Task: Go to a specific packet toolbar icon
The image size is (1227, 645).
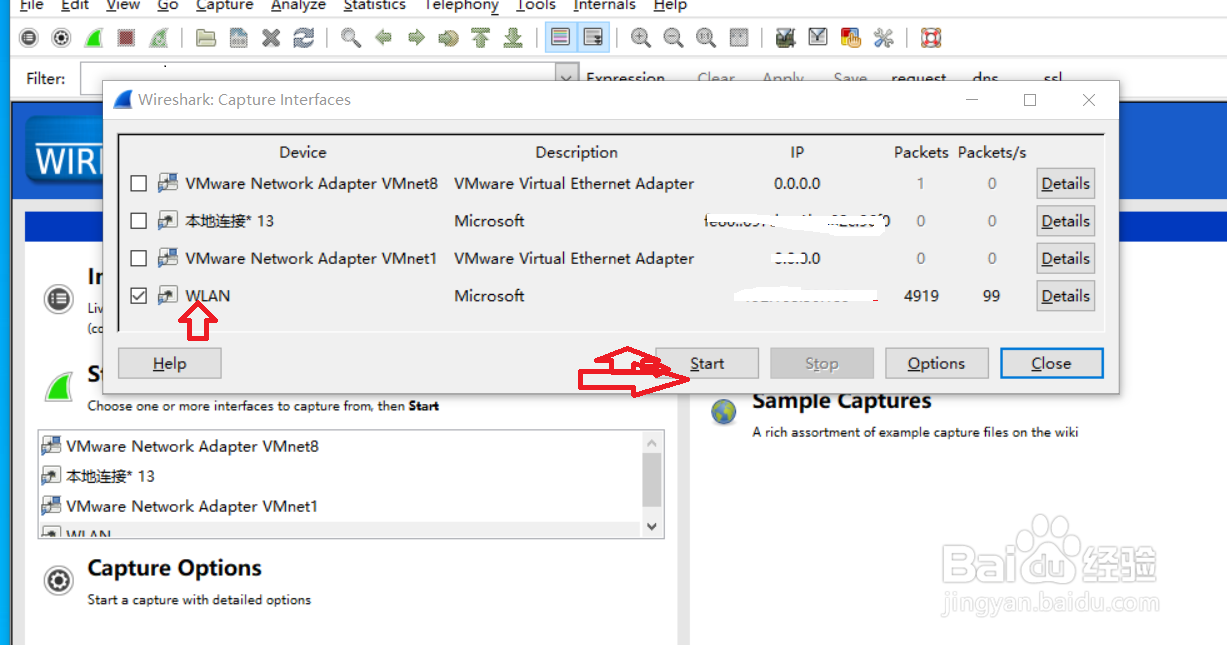Action: point(448,38)
